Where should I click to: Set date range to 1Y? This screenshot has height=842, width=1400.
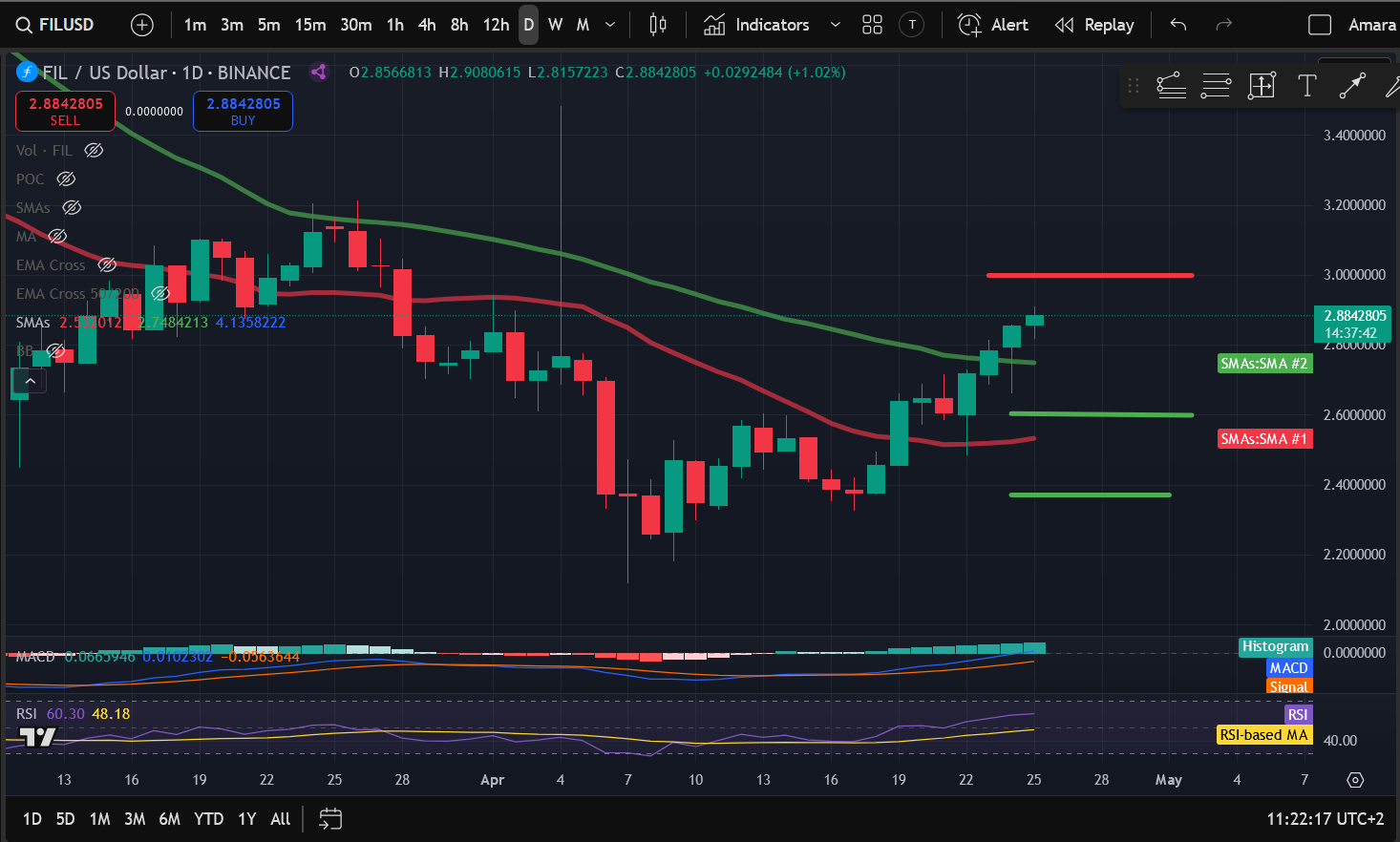tap(247, 819)
